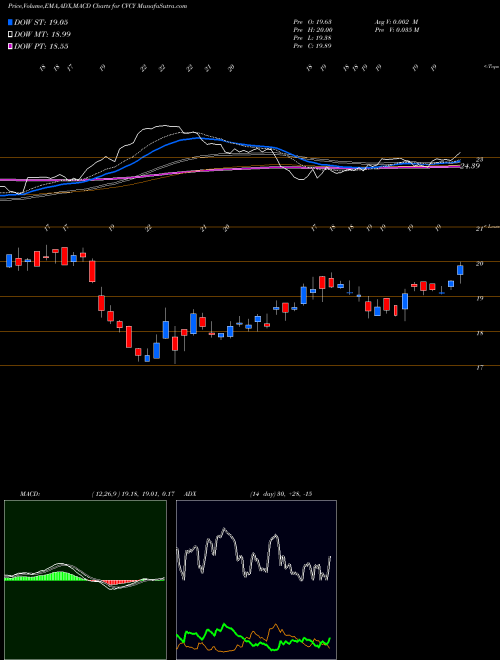500x660 pixels.
Task: Click the ADX values '(14 day) 30, +28, -15'
Action: pos(281,494)
